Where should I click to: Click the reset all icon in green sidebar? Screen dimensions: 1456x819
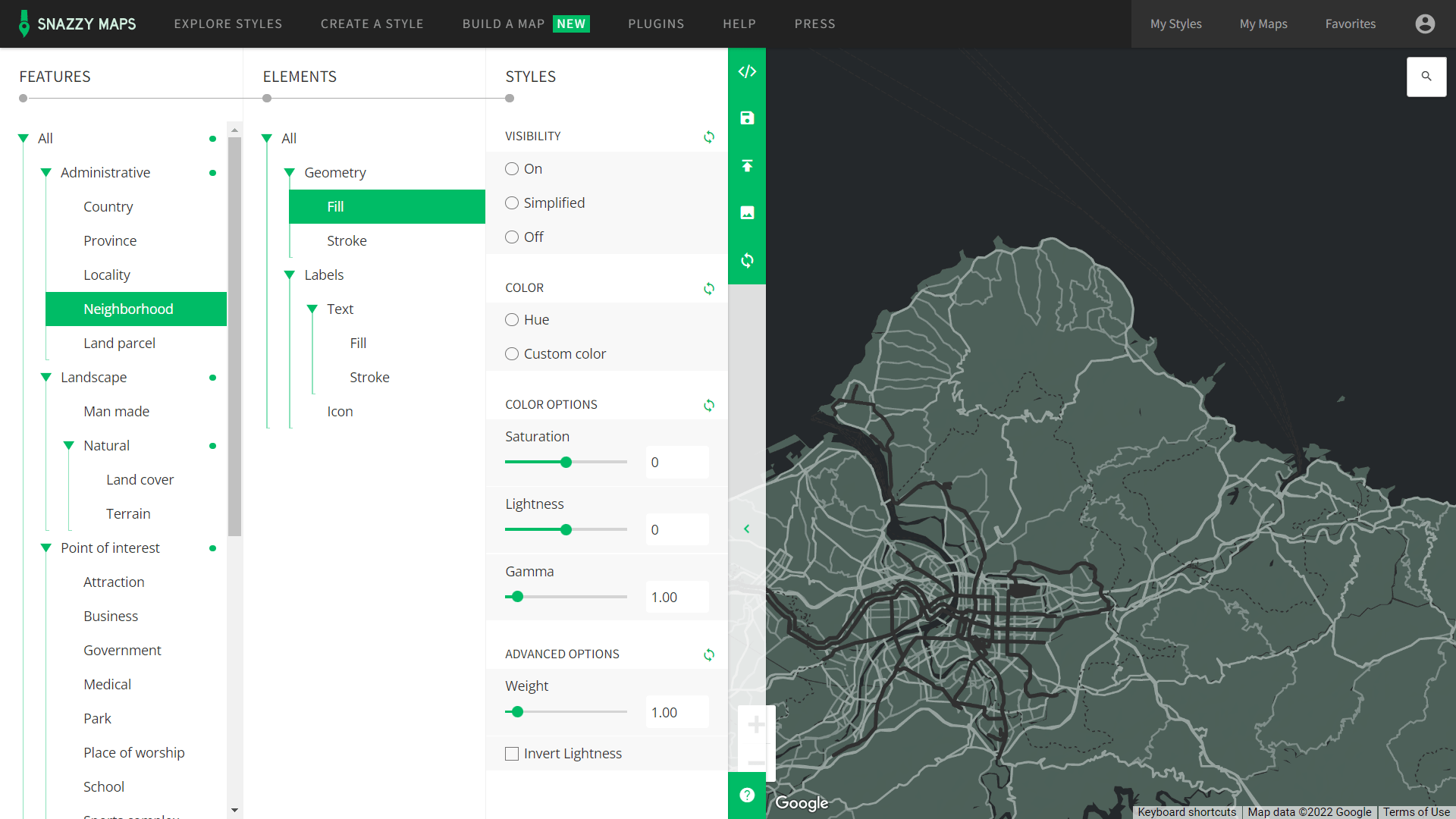click(747, 260)
